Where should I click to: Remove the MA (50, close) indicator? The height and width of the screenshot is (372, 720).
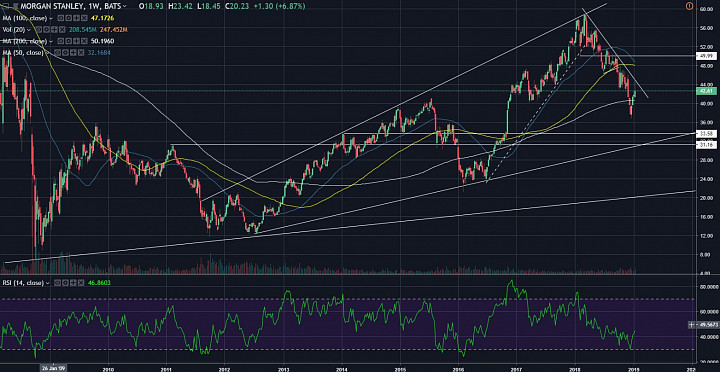81,53
